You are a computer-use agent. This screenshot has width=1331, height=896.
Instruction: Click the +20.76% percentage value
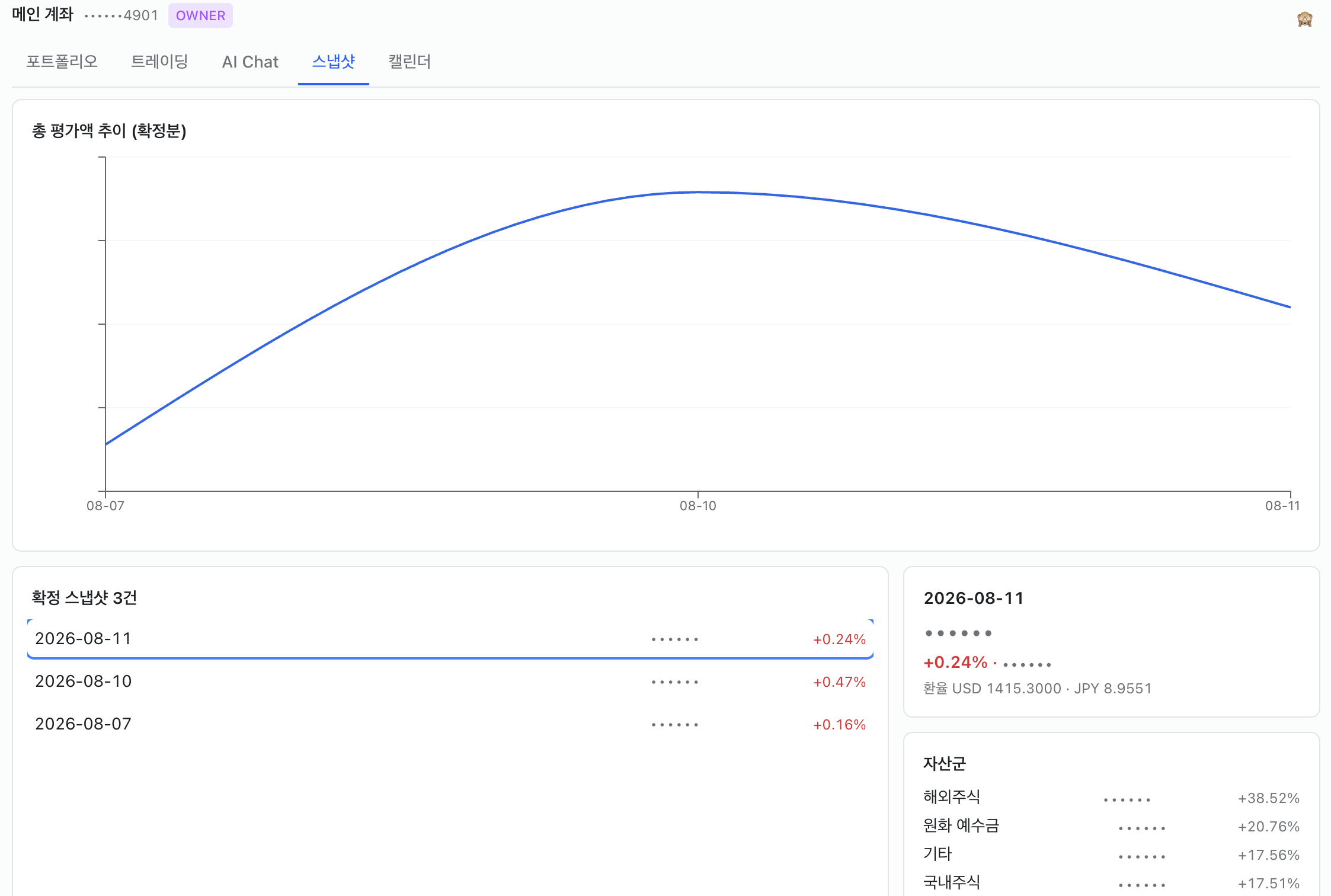coord(1268,827)
